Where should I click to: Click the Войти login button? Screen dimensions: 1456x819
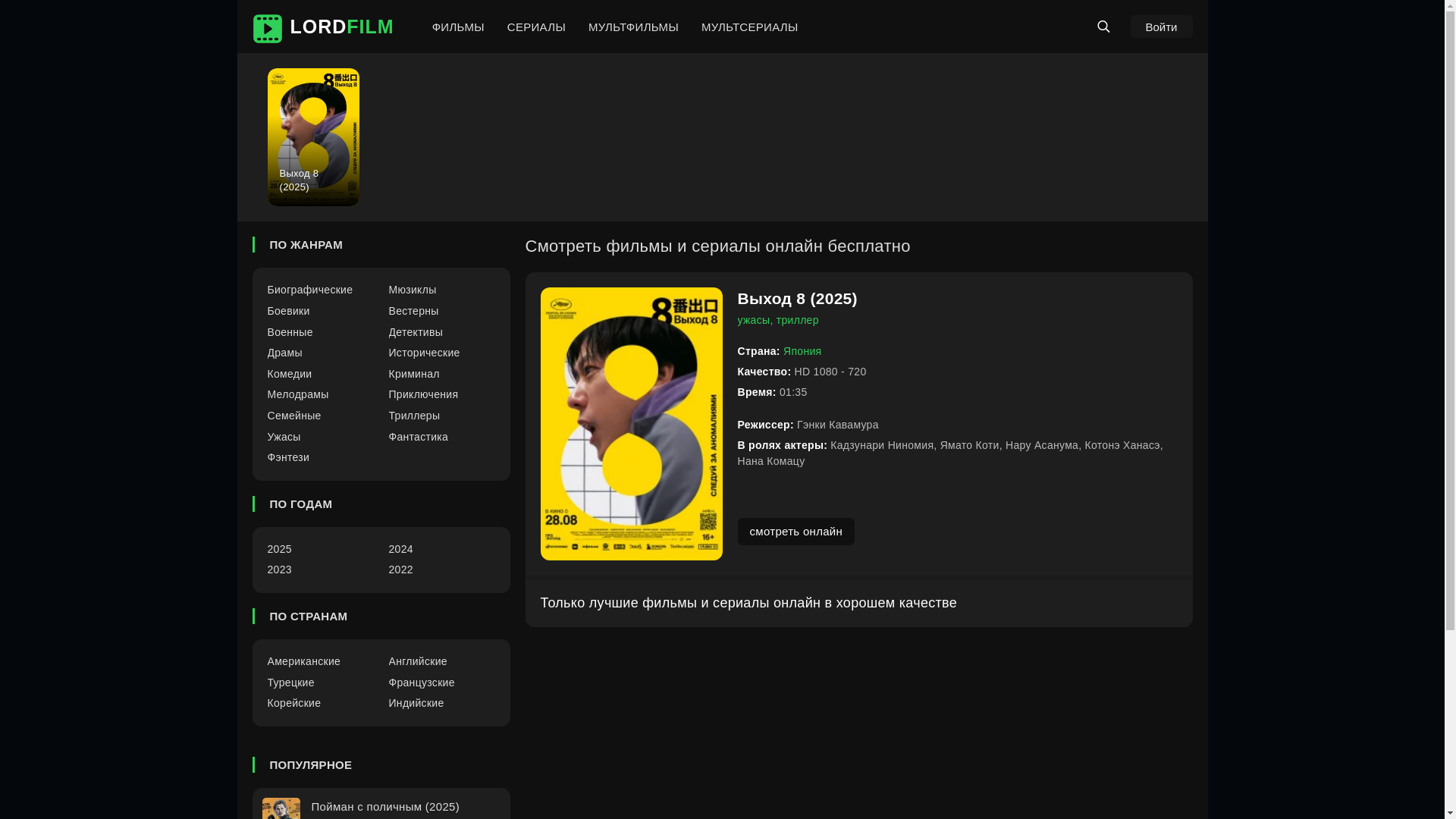(1161, 27)
